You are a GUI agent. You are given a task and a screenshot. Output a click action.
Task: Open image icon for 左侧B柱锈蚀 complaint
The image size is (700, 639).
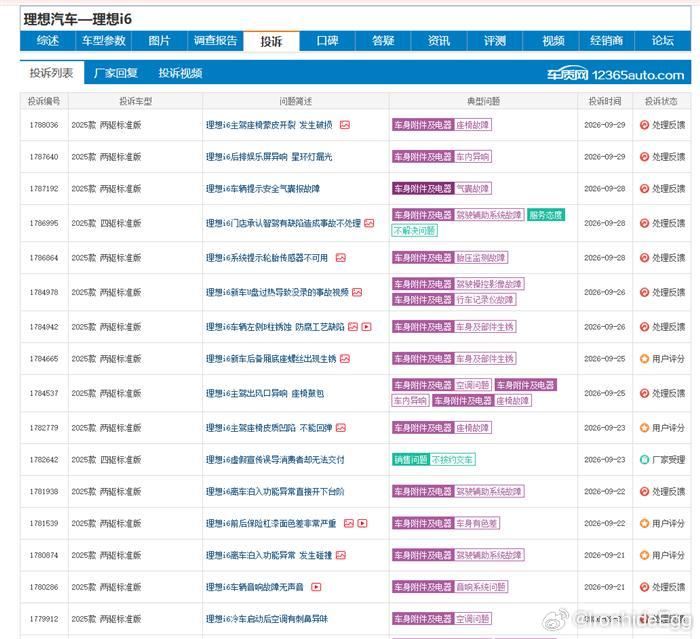pyautogui.click(x=353, y=327)
